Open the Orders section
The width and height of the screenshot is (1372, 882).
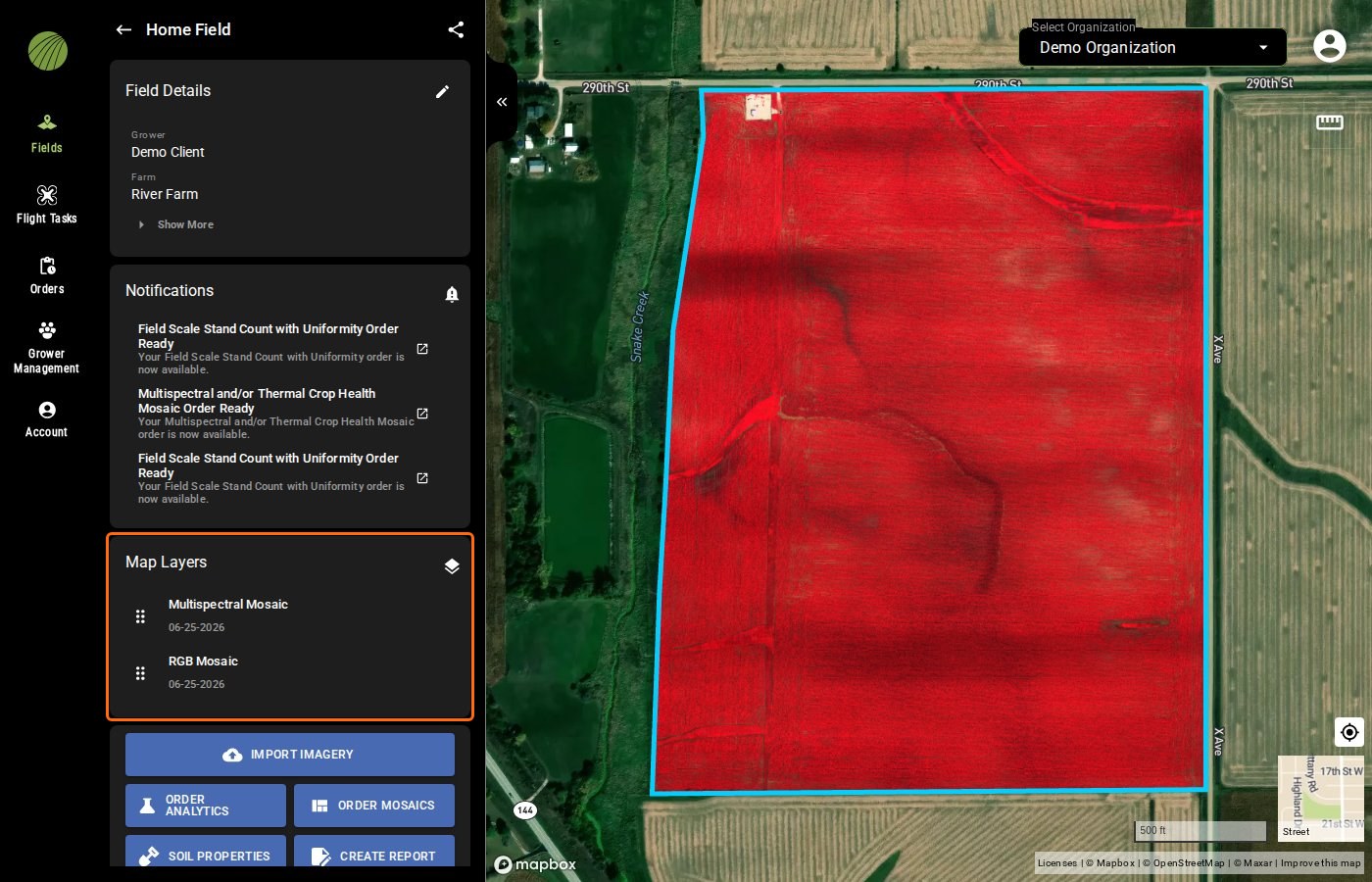47,275
